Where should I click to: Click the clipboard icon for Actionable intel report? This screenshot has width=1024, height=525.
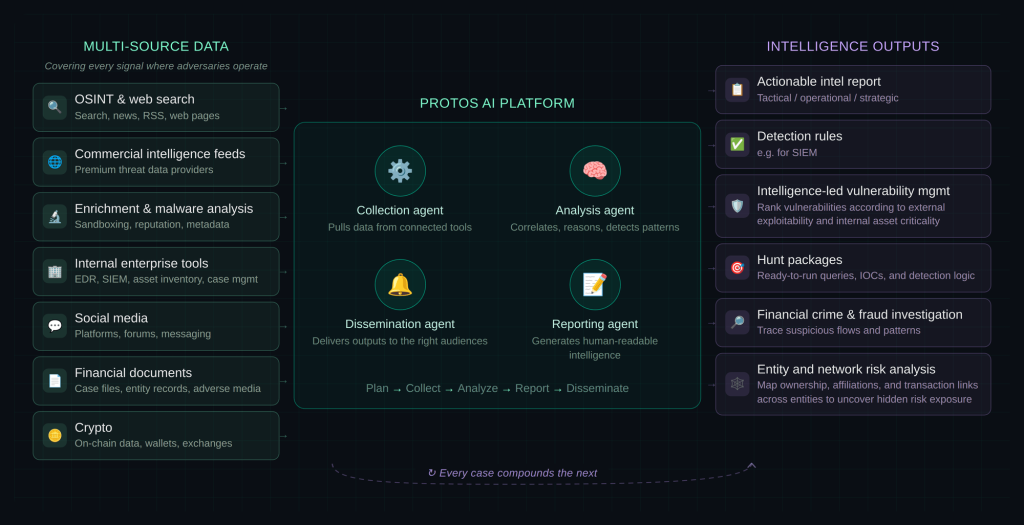click(x=737, y=89)
